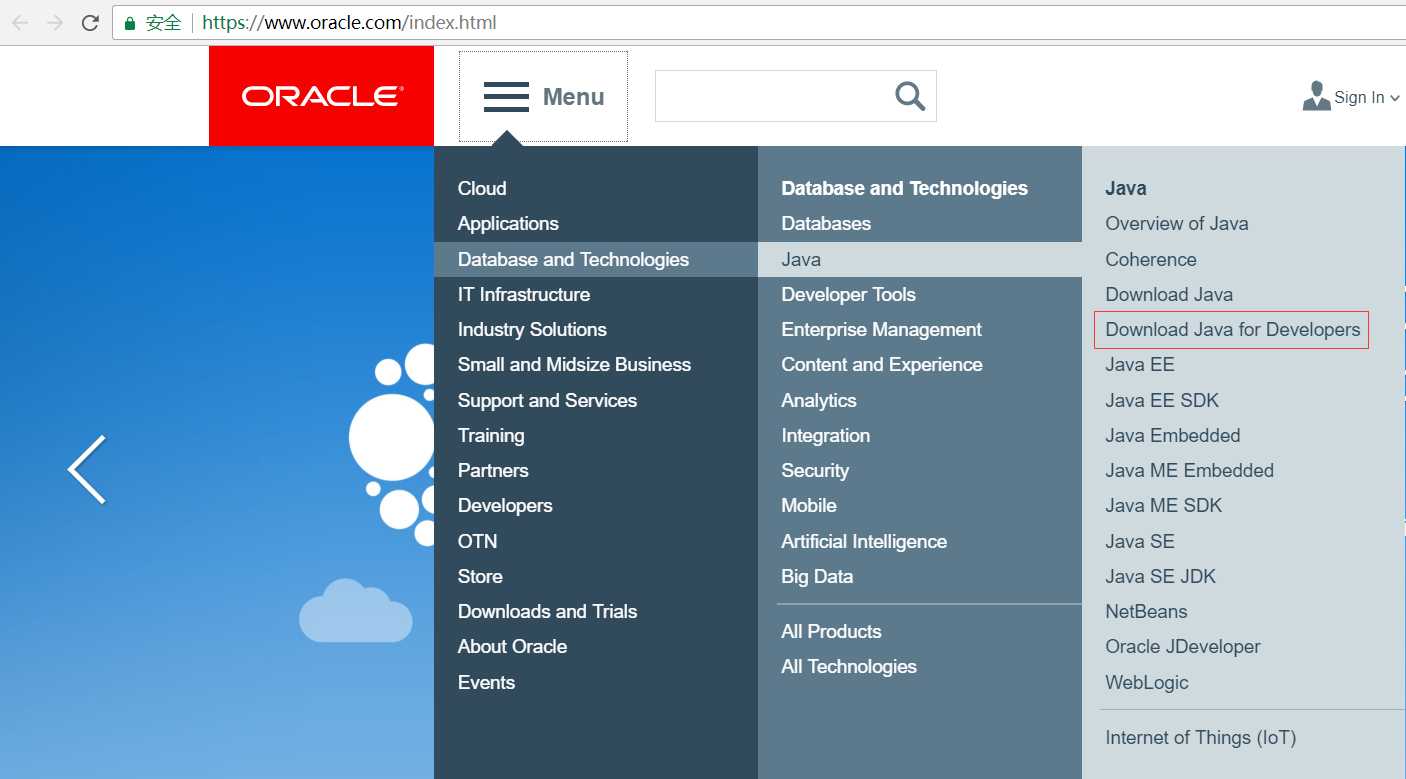The height and width of the screenshot is (779, 1406).
Task: Click the green secure padlock icon
Action: pyautogui.click(x=129, y=22)
